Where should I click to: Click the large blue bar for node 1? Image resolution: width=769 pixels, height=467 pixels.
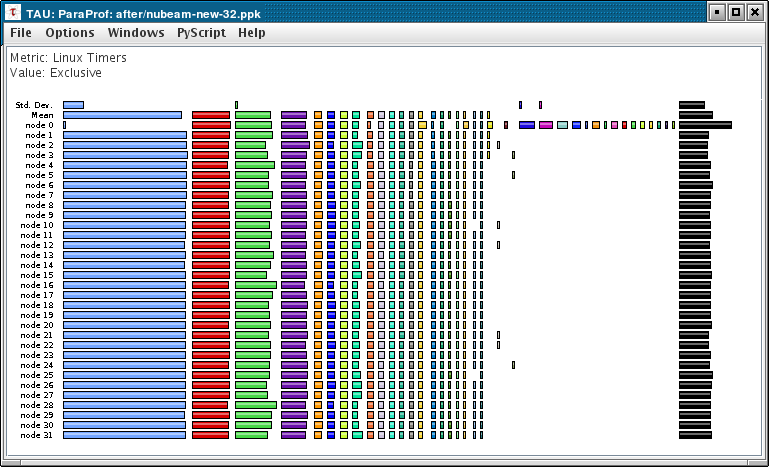click(x=125, y=135)
